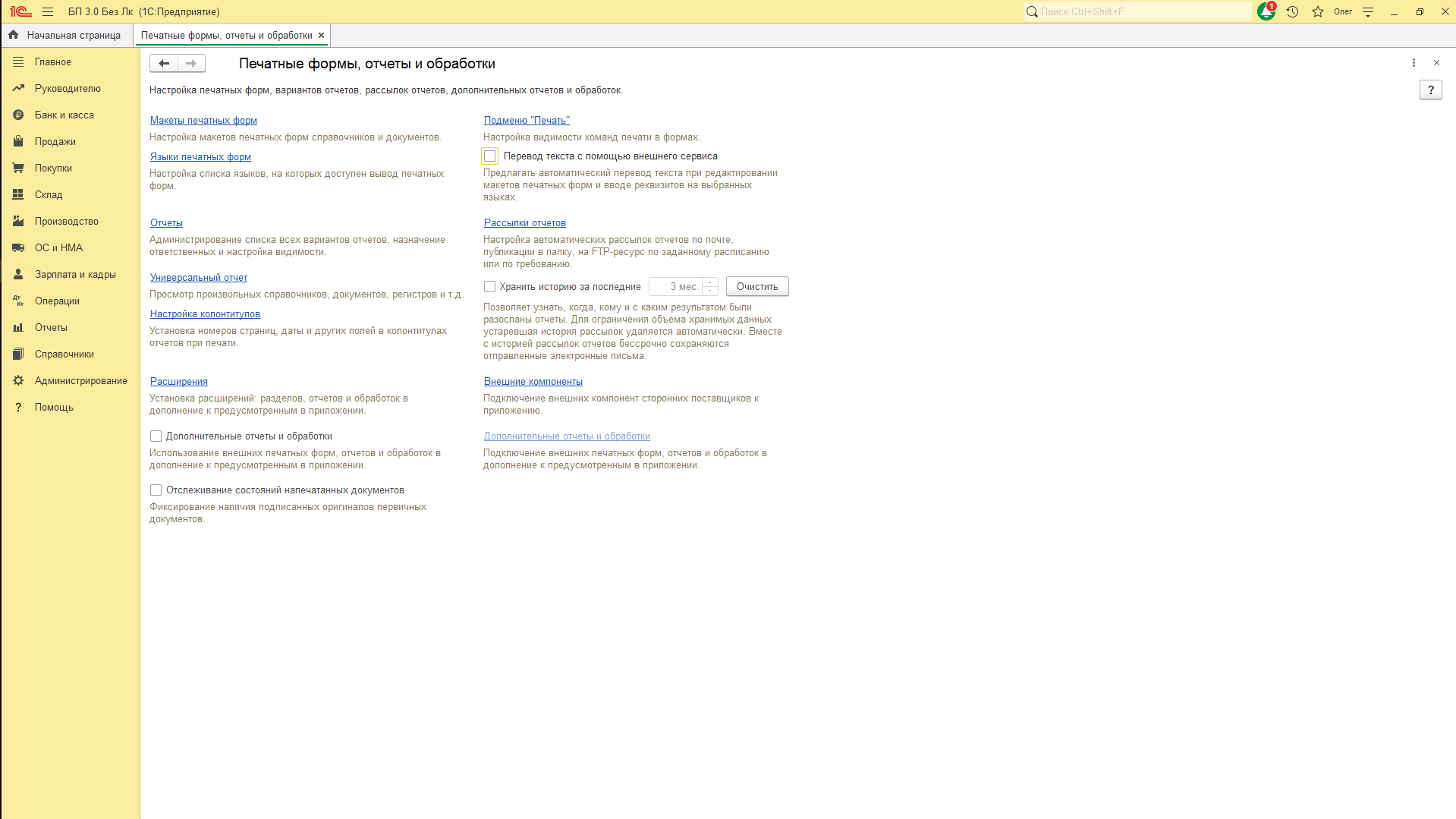The image size is (1456, 819).
Task: Increase months with the stepper up arrow
Action: [709, 282]
